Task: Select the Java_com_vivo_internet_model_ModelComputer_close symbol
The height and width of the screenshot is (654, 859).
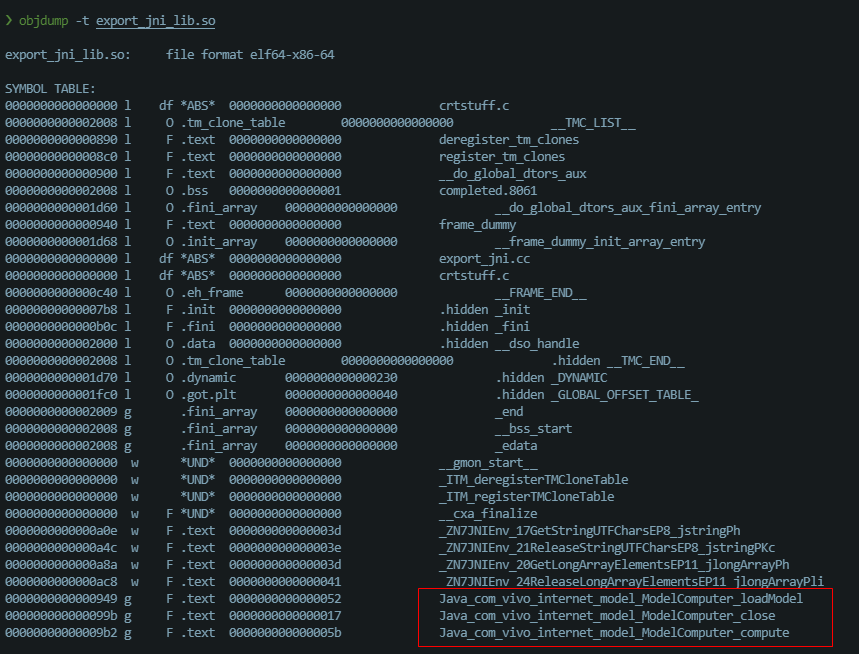Action: pos(606,615)
